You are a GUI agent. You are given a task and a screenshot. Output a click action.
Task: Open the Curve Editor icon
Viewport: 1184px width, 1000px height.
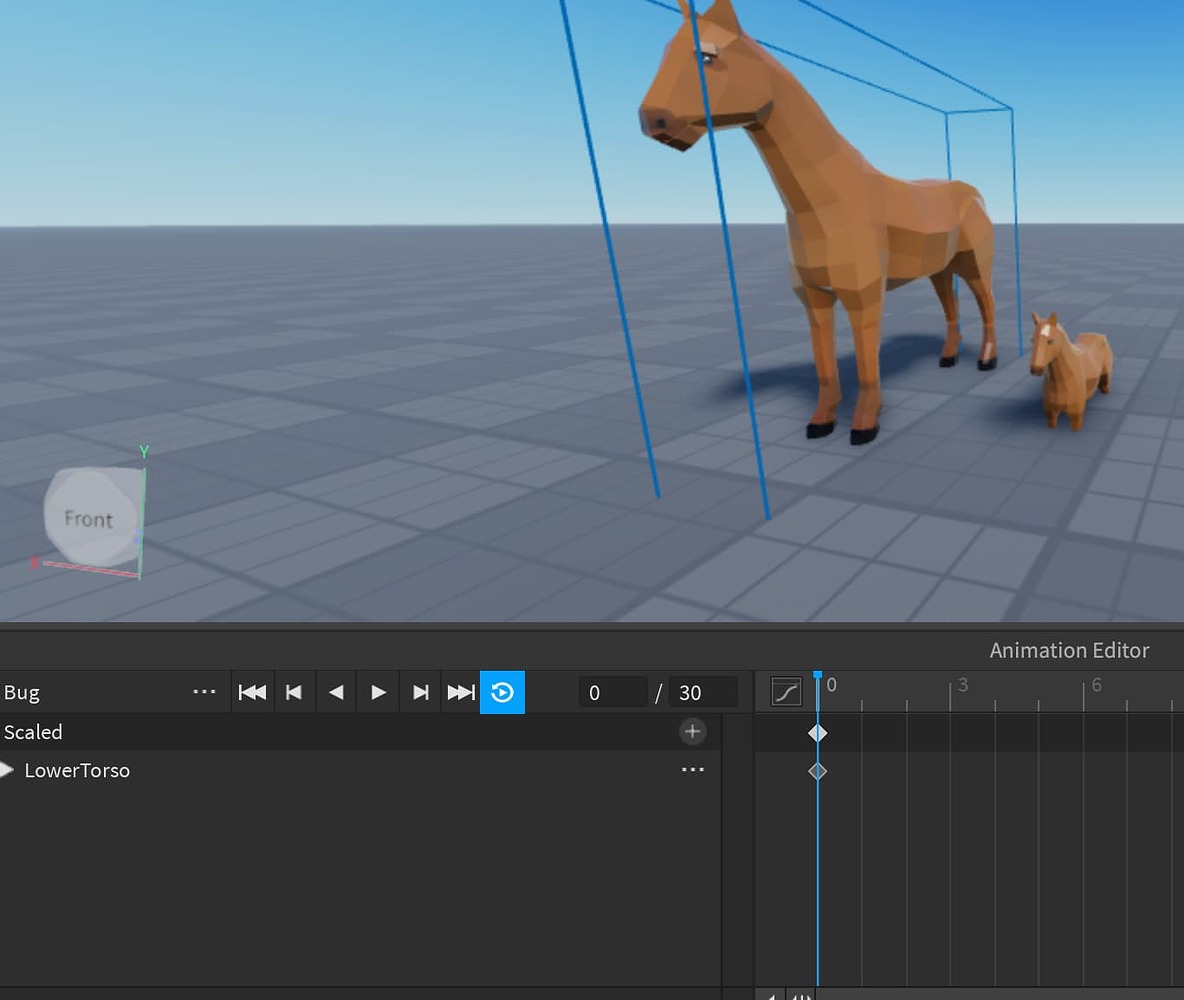(786, 691)
